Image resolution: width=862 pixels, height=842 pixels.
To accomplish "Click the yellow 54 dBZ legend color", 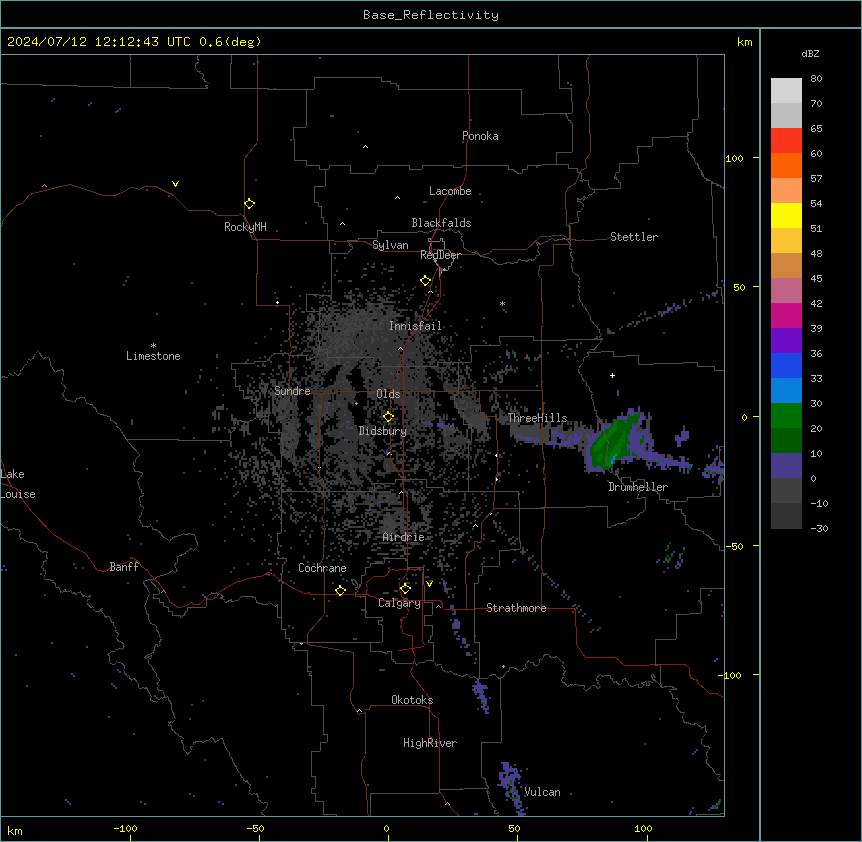I will tap(786, 215).
